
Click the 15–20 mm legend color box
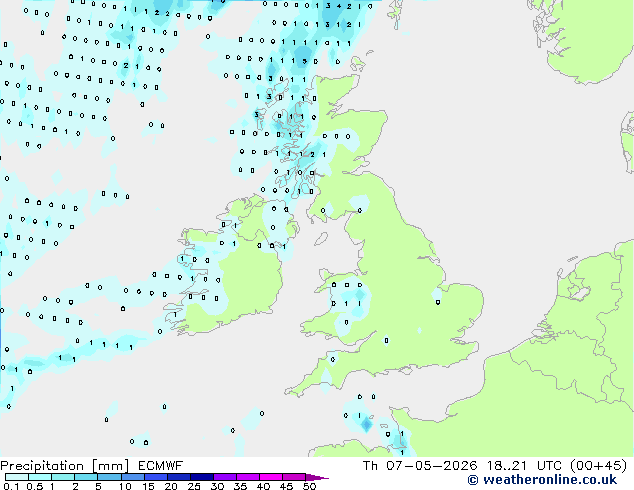tap(156, 477)
